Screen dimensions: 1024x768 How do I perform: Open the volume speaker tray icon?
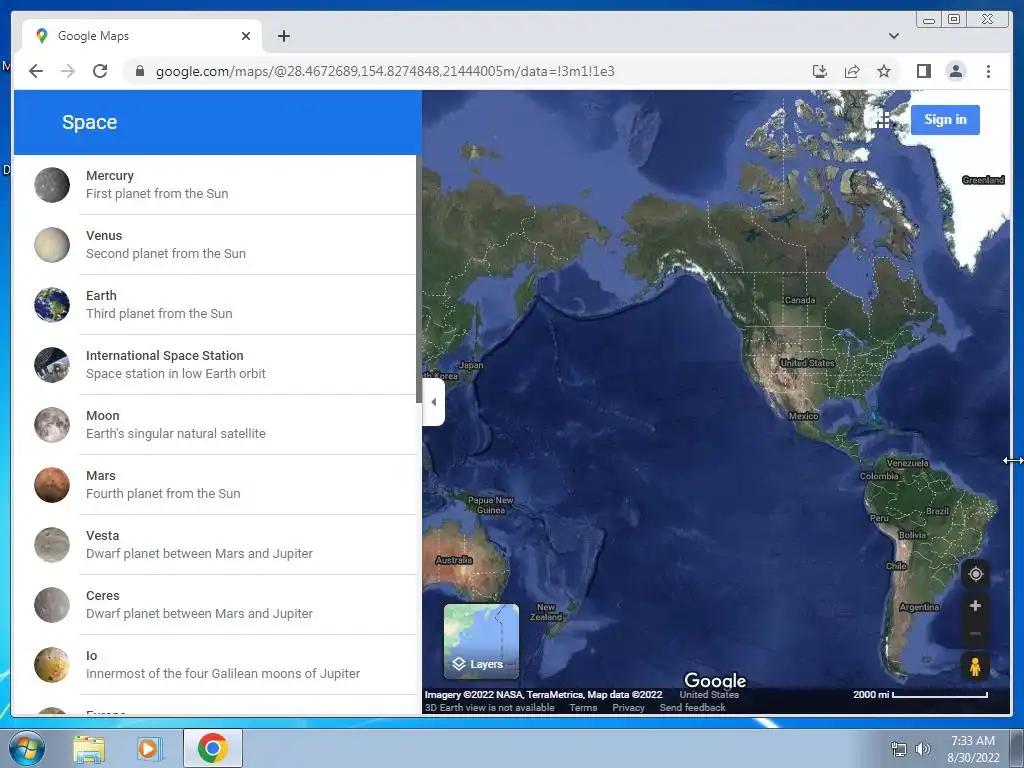coord(923,748)
